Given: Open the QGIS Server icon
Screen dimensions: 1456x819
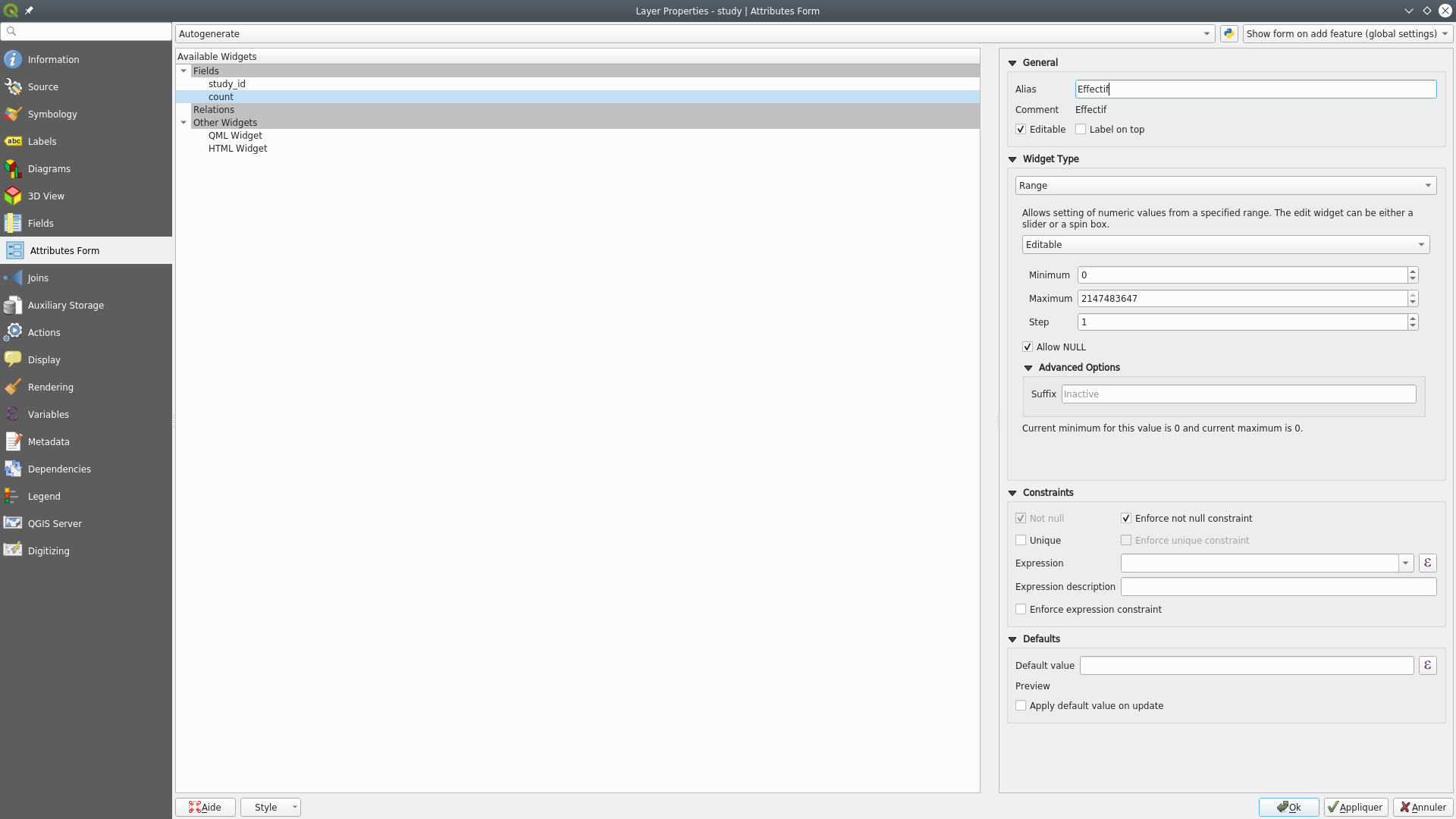Looking at the screenshot, I should [x=13, y=523].
